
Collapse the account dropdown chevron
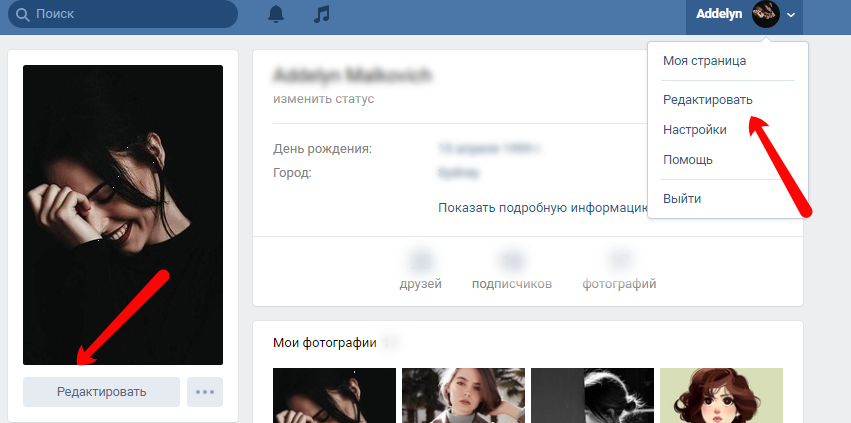(791, 15)
